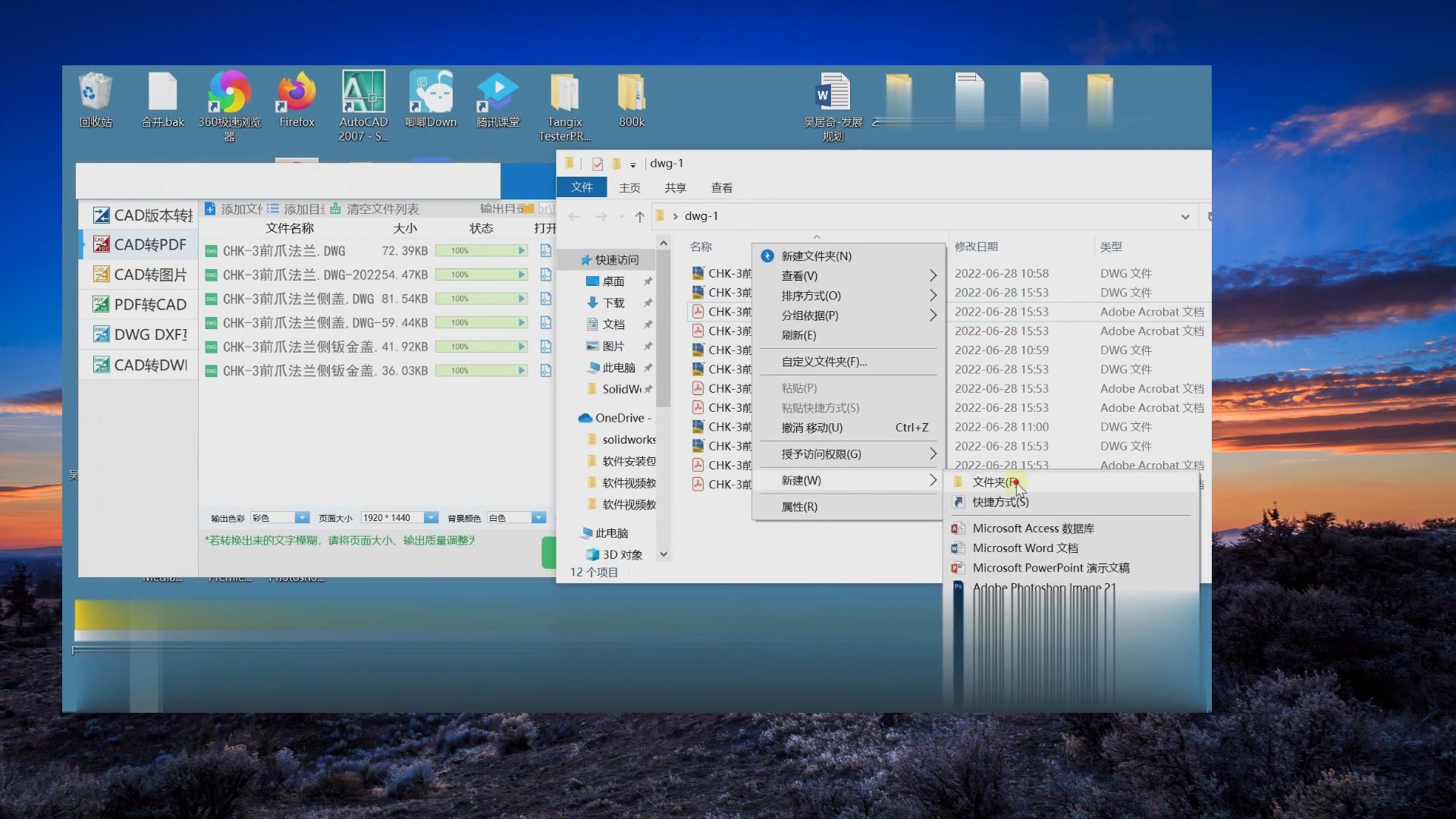Image resolution: width=1456 pixels, height=819 pixels.
Task: Click the navigation pane scrollbar down arrow
Action: coord(664,554)
